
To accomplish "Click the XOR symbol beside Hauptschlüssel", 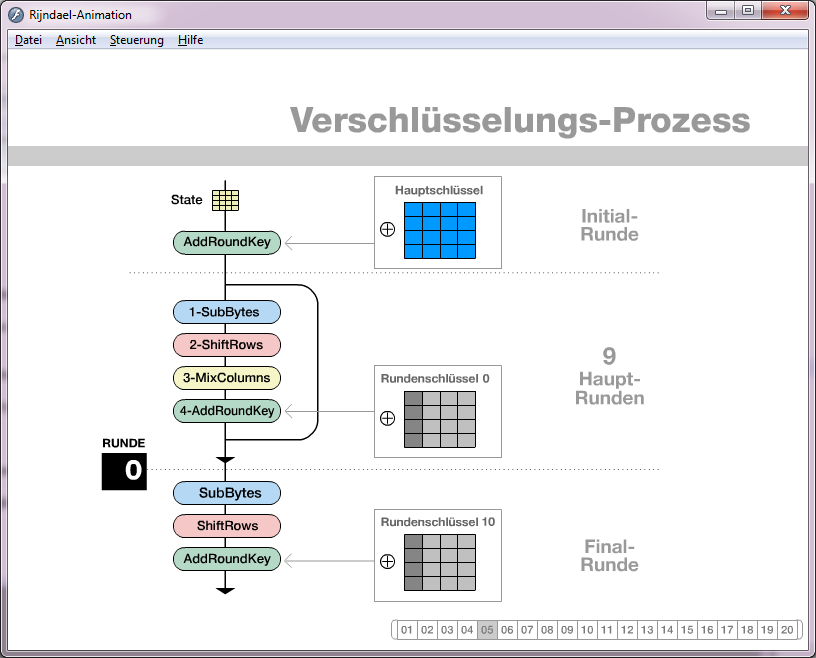I will point(387,229).
